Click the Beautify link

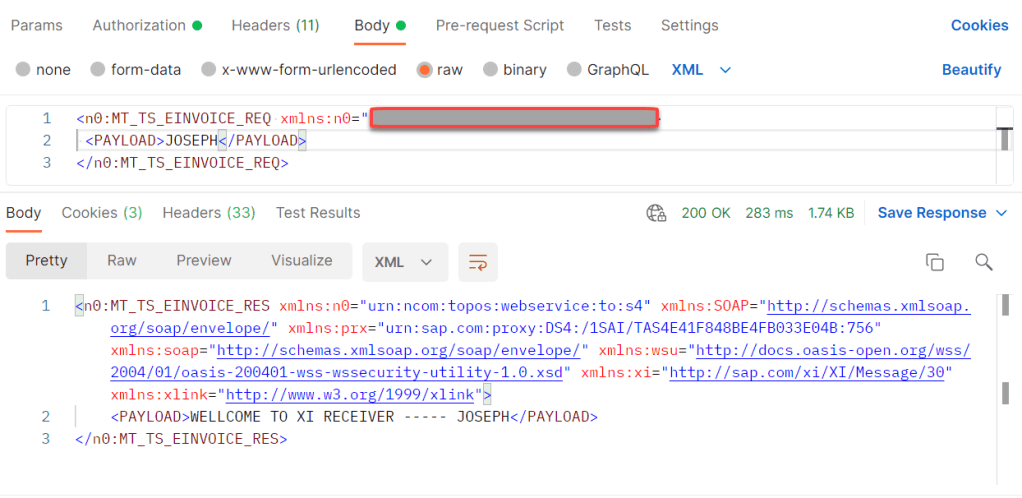[x=971, y=70]
